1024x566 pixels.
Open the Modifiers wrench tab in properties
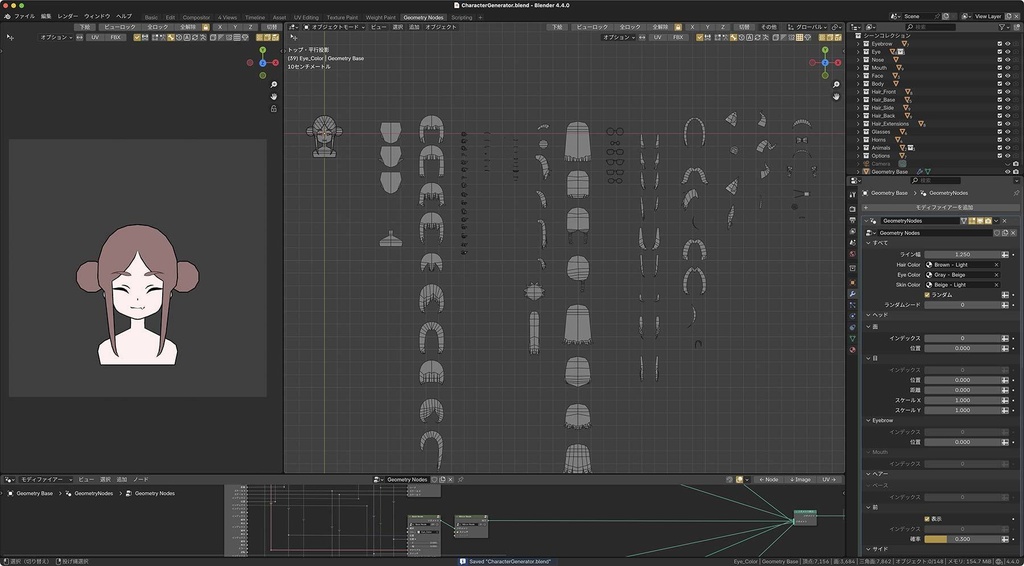pyautogui.click(x=852, y=294)
